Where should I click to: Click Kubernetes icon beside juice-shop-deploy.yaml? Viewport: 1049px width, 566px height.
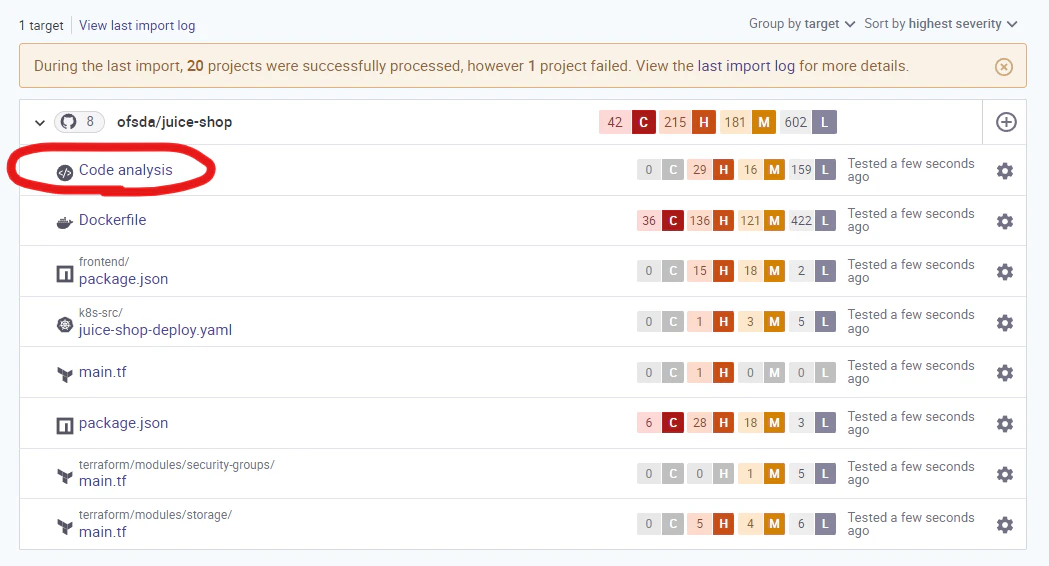pyautogui.click(x=64, y=325)
